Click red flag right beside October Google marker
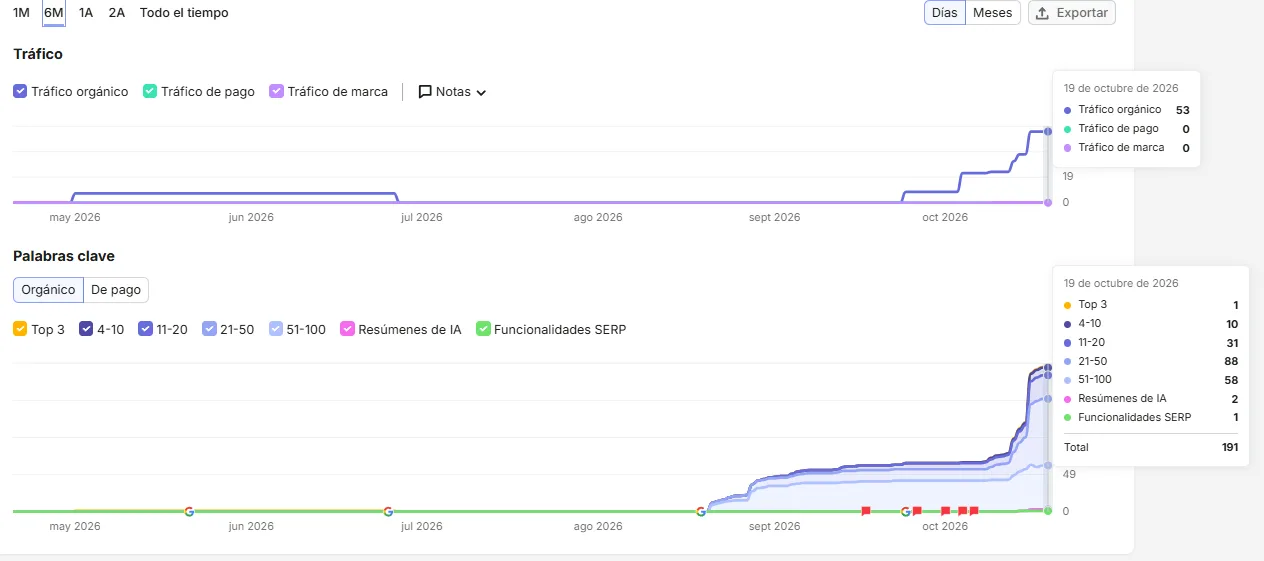The width and height of the screenshot is (1264, 561). (x=917, y=511)
